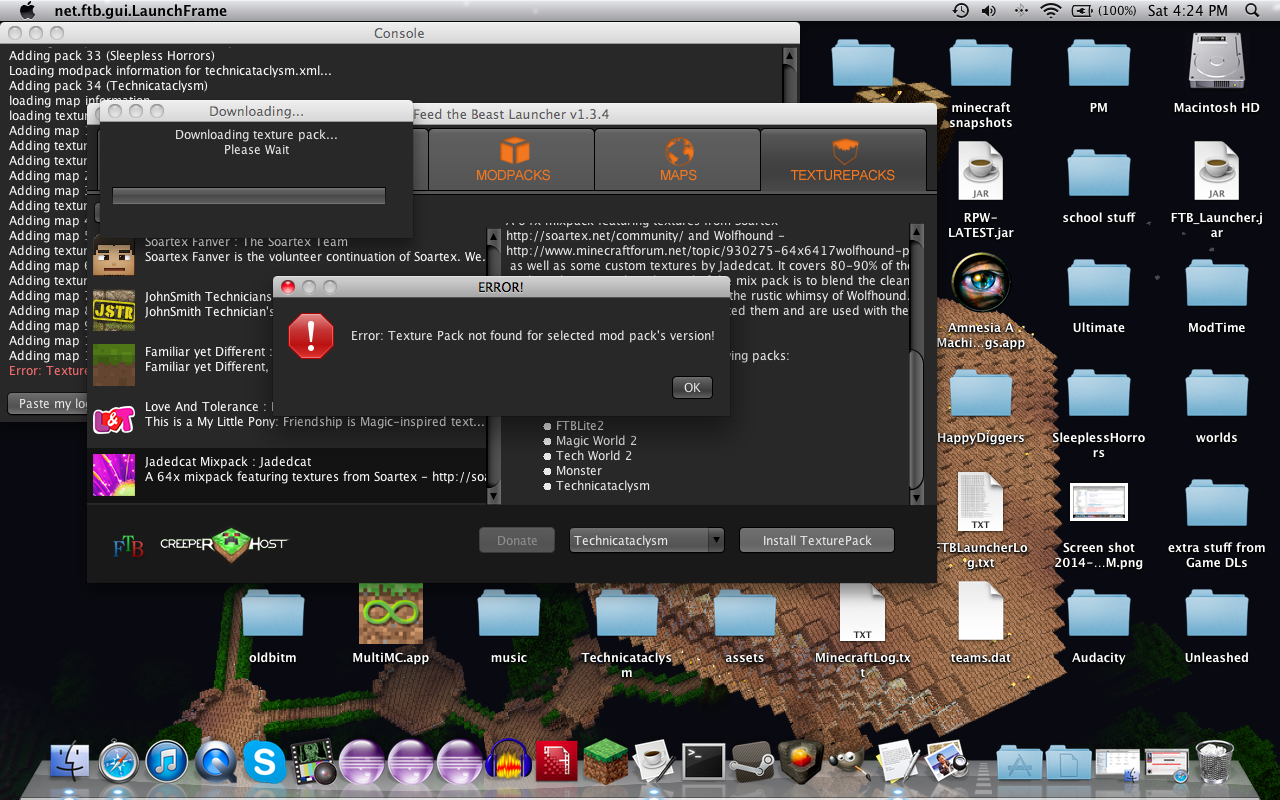Click the CreeperHost logo
The image size is (1280, 800).
point(224,543)
